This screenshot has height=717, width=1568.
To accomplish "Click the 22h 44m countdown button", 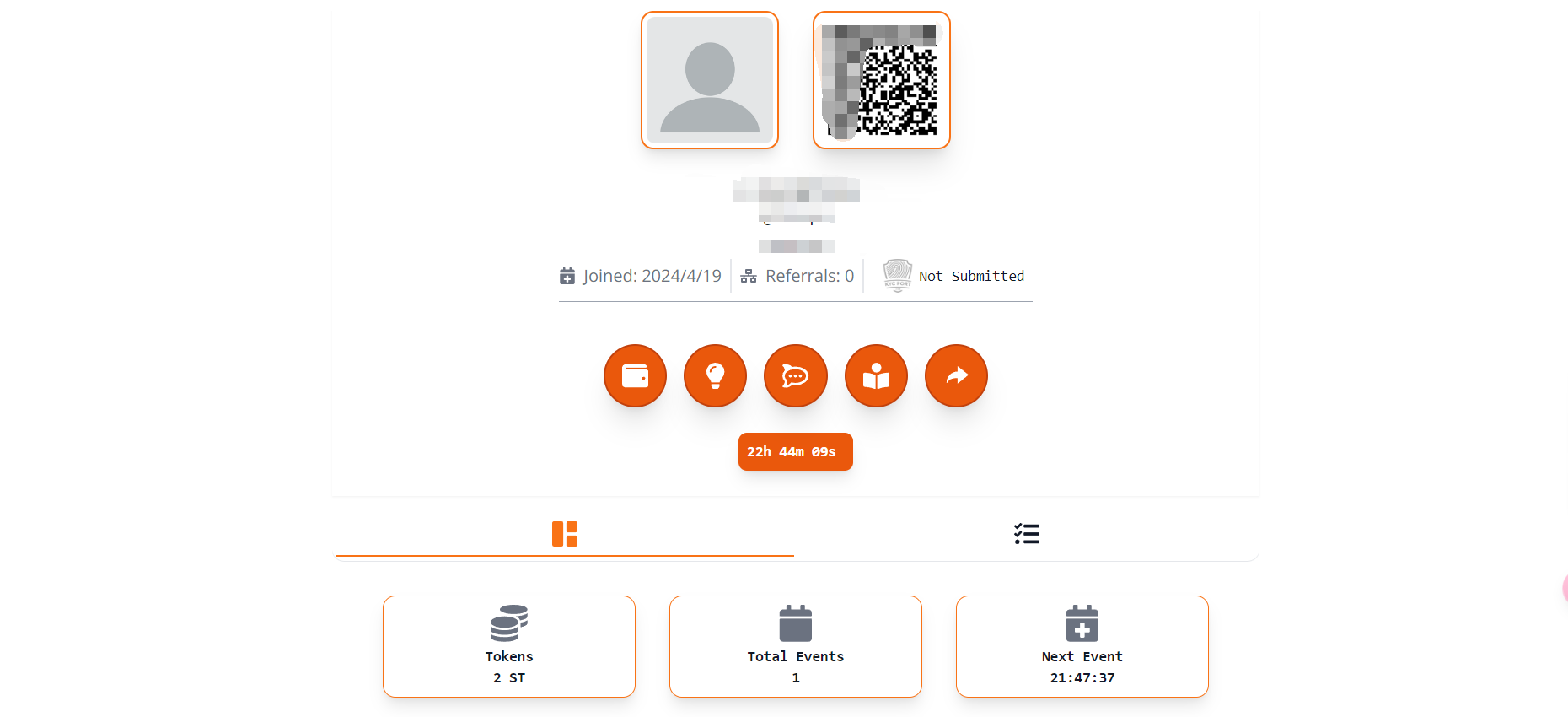I will [796, 451].
